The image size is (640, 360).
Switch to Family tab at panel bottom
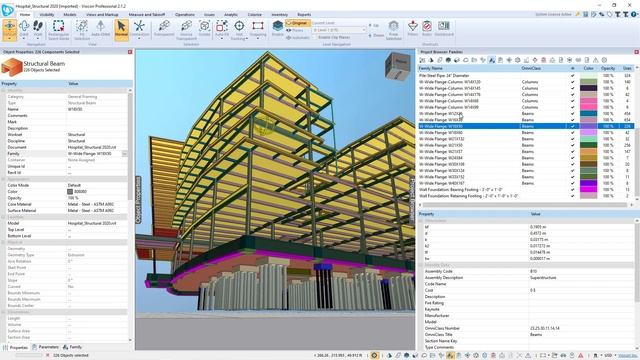(x=72, y=347)
